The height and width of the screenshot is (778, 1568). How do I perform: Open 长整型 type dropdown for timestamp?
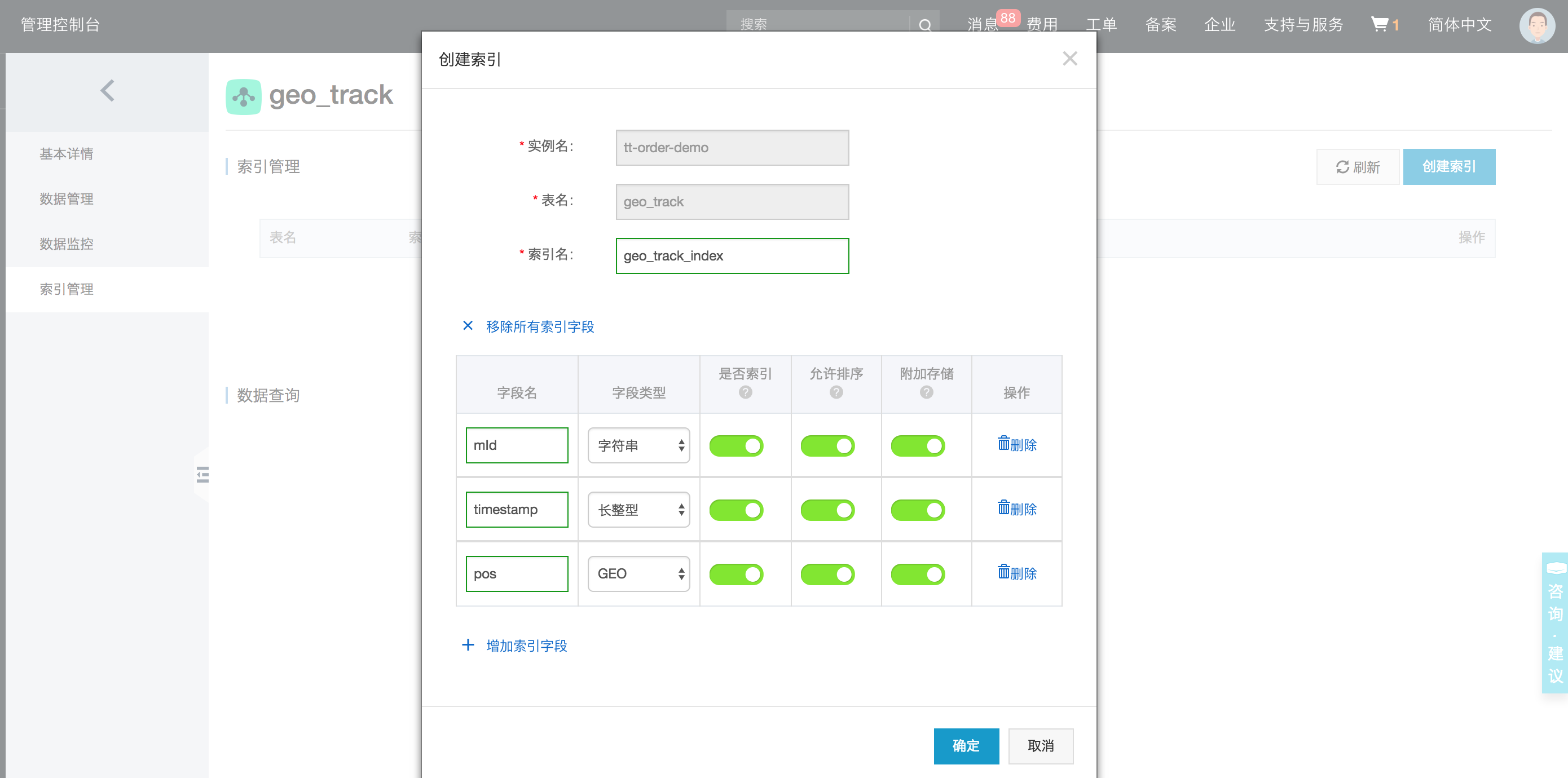(638, 509)
